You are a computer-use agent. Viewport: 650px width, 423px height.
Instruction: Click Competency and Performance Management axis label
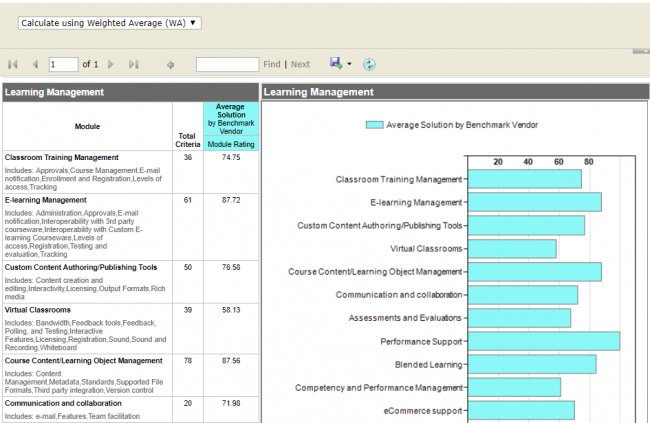click(378, 387)
